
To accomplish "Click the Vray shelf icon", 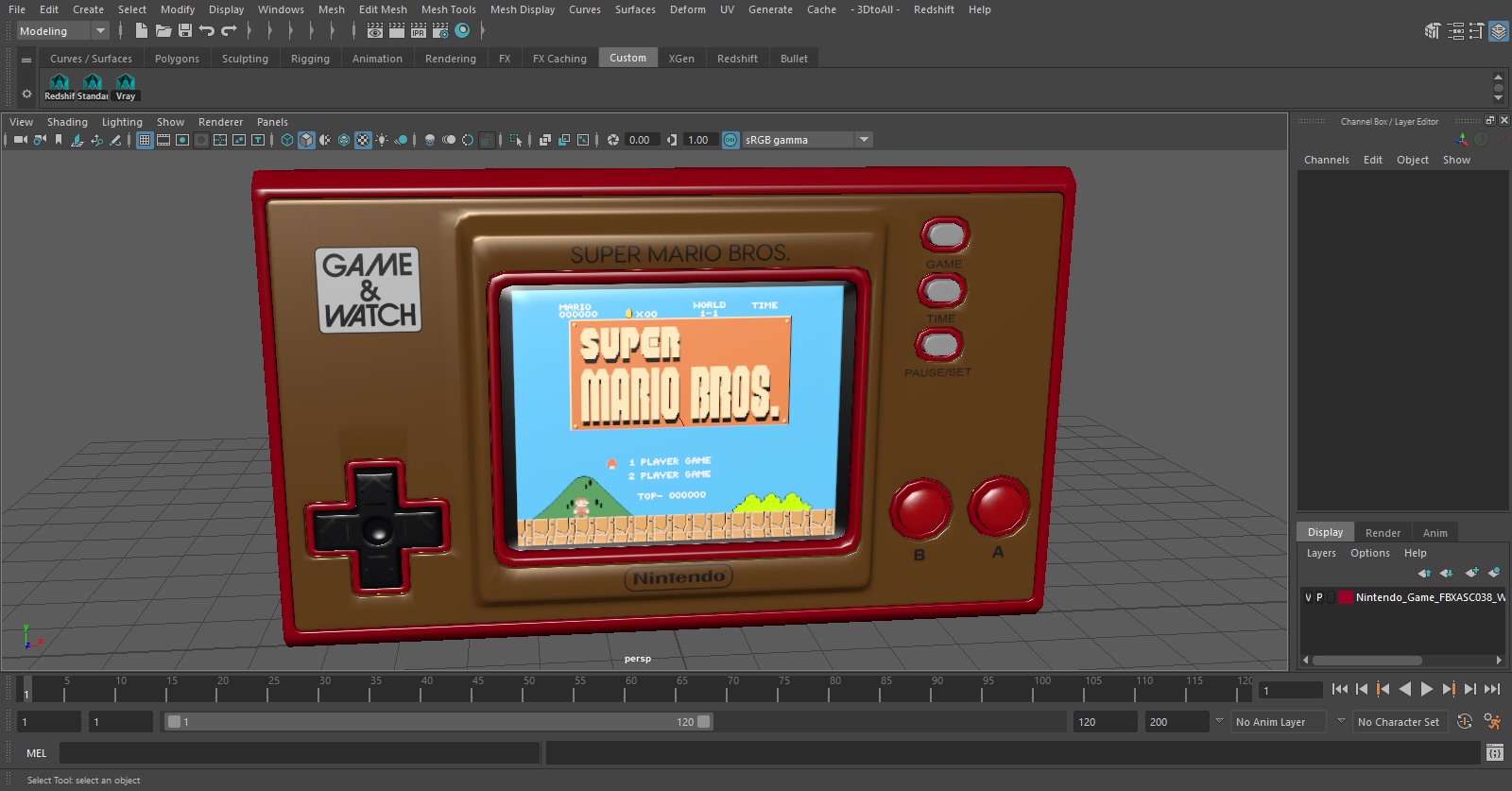I will (x=126, y=87).
